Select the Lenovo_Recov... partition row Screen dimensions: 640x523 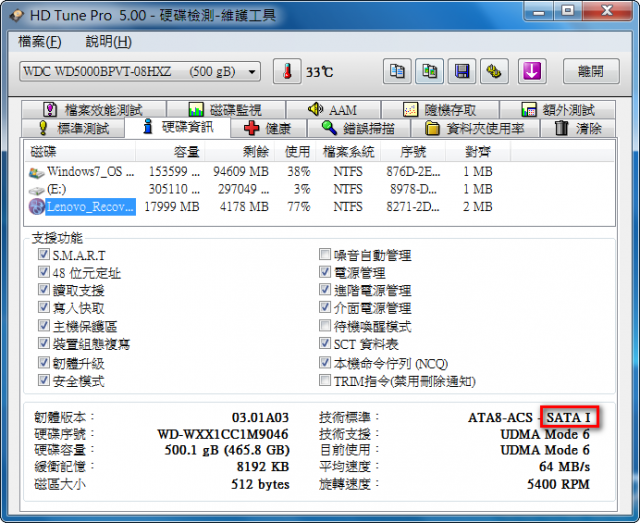(x=320, y=207)
